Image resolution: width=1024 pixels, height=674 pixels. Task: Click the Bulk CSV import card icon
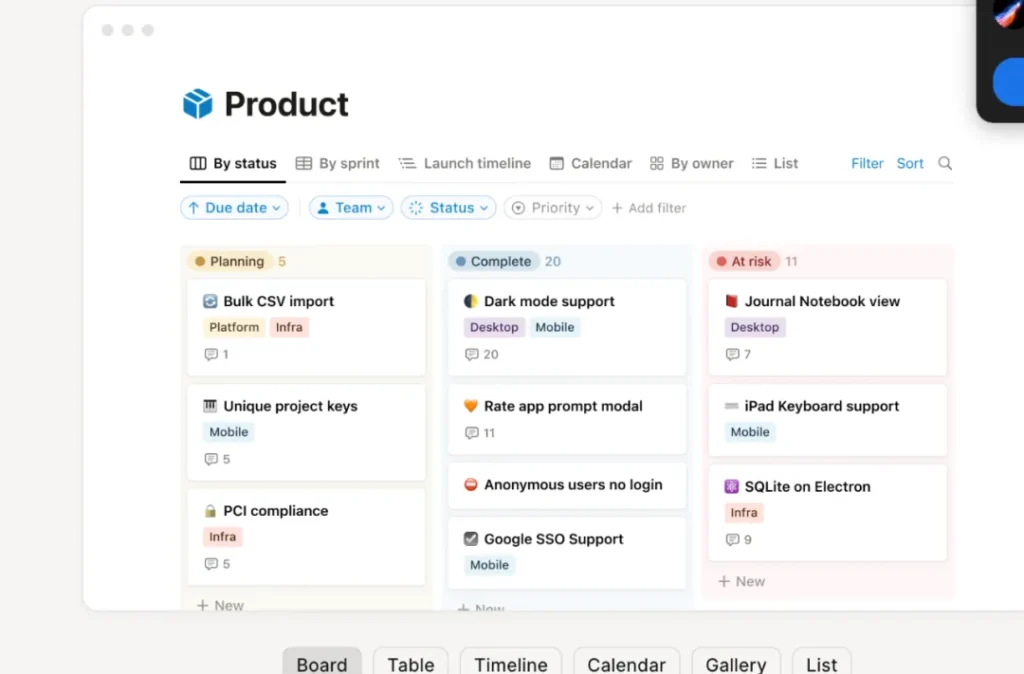click(210, 301)
